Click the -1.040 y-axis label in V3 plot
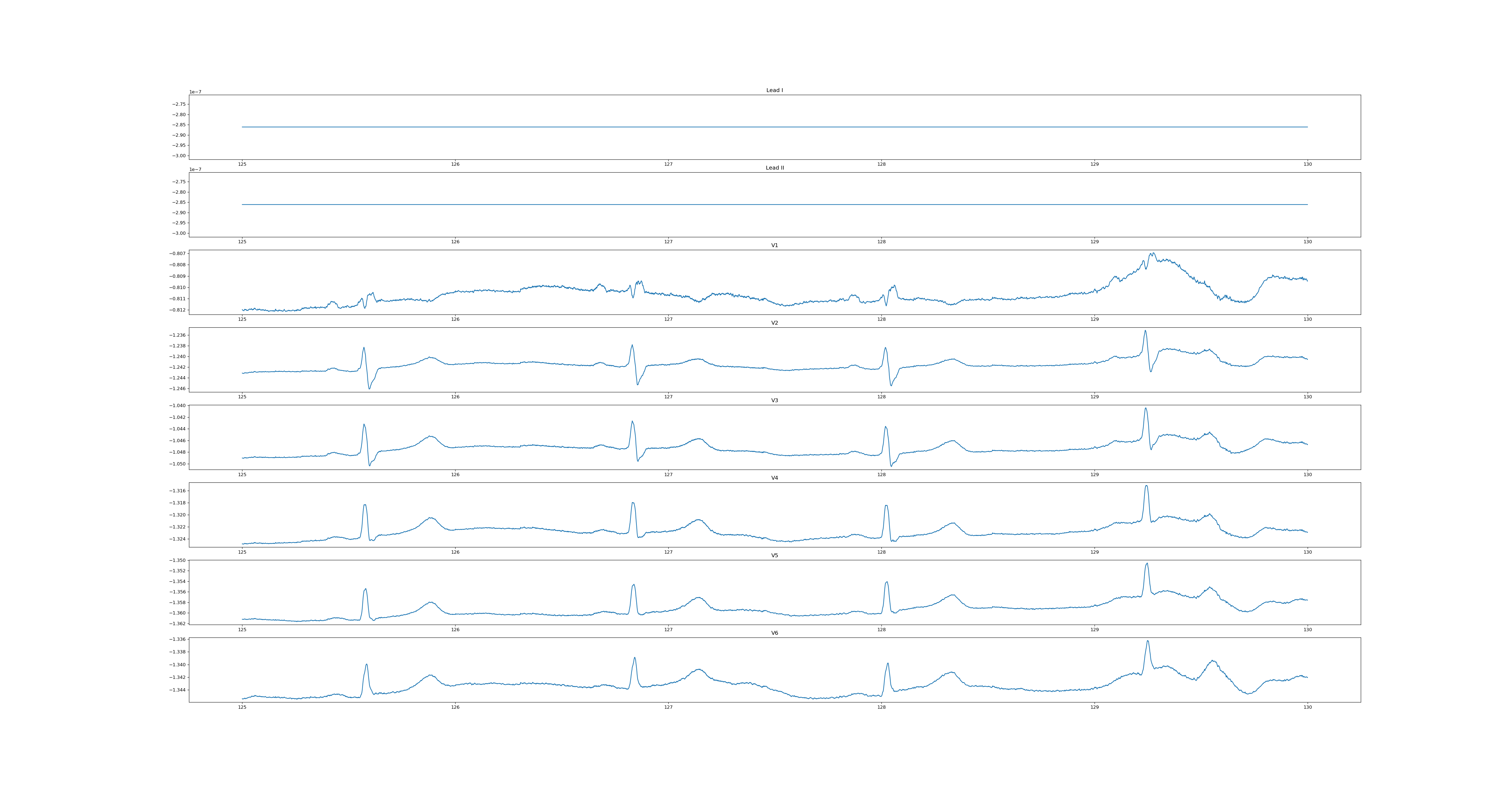This screenshot has width=1512, height=789. tap(177, 406)
